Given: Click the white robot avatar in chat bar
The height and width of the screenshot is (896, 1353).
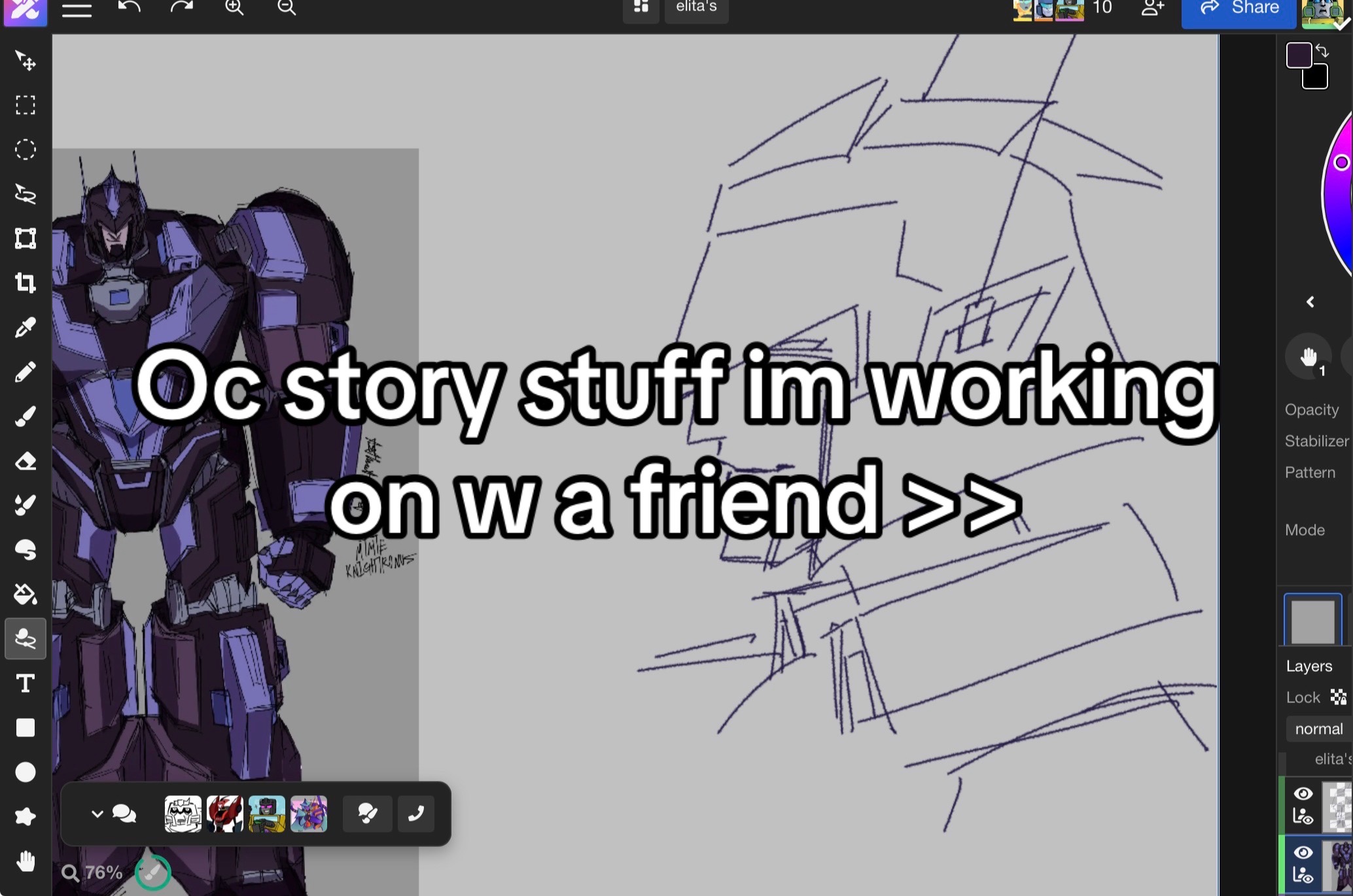Looking at the screenshot, I should coord(183,814).
